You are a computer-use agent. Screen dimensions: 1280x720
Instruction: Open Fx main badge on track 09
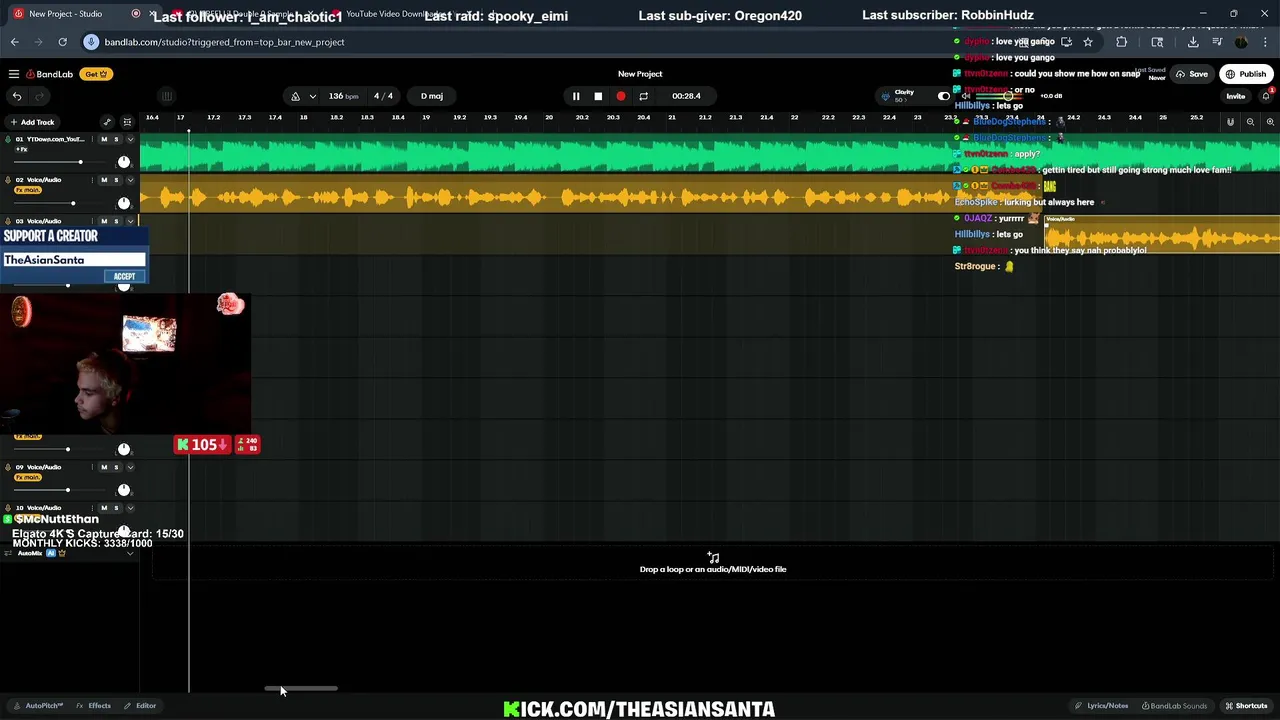(x=28, y=477)
